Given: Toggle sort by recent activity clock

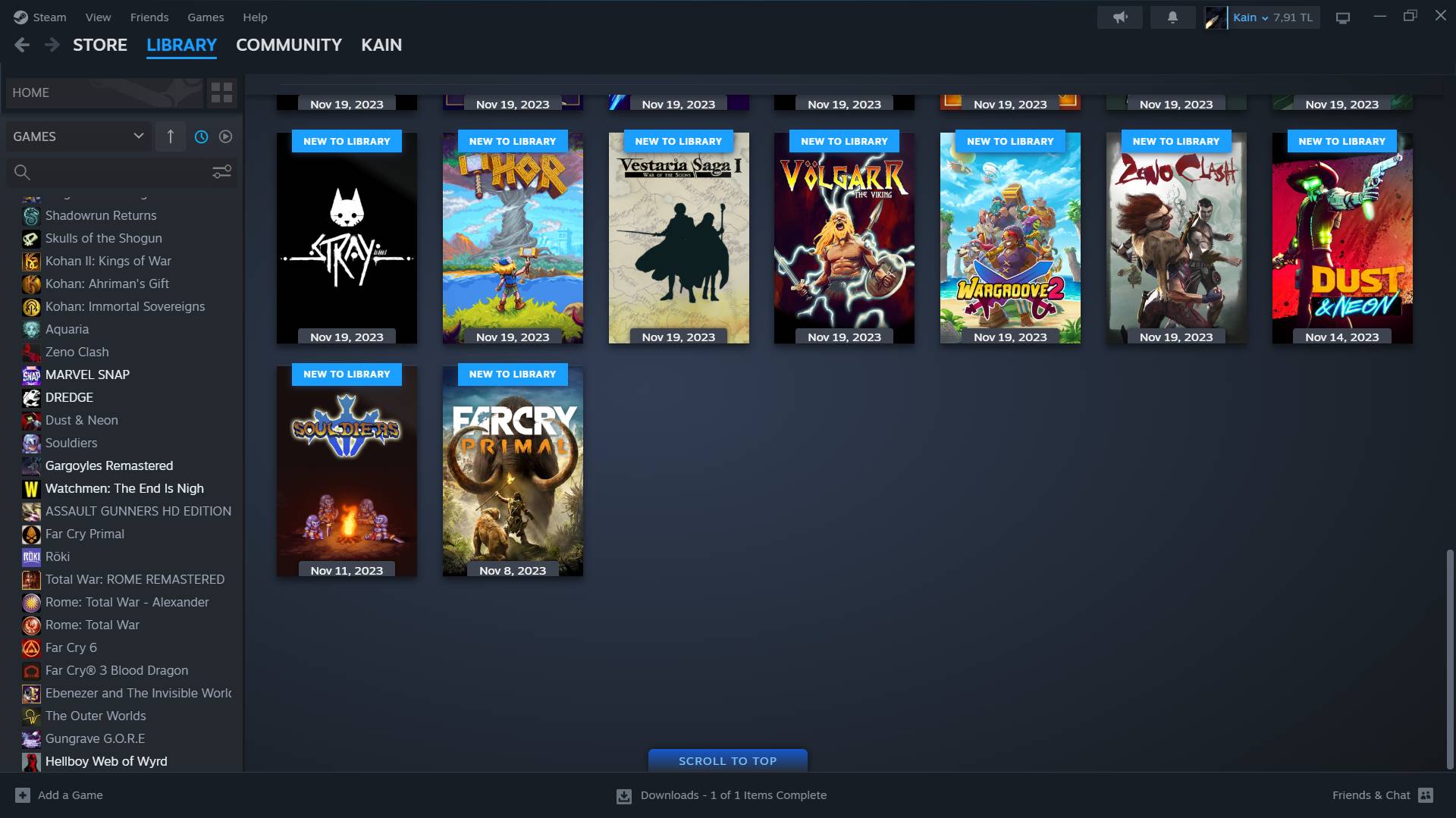Looking at the screenshot, I should (201, 136).
